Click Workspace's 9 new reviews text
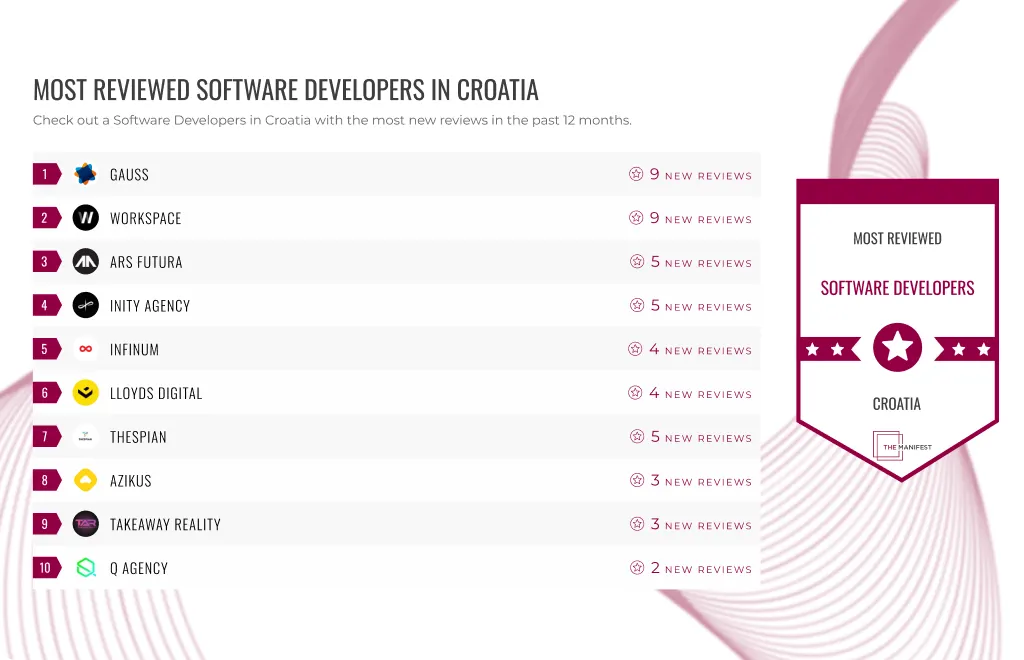1024x660 pixels. pos(701,218)
